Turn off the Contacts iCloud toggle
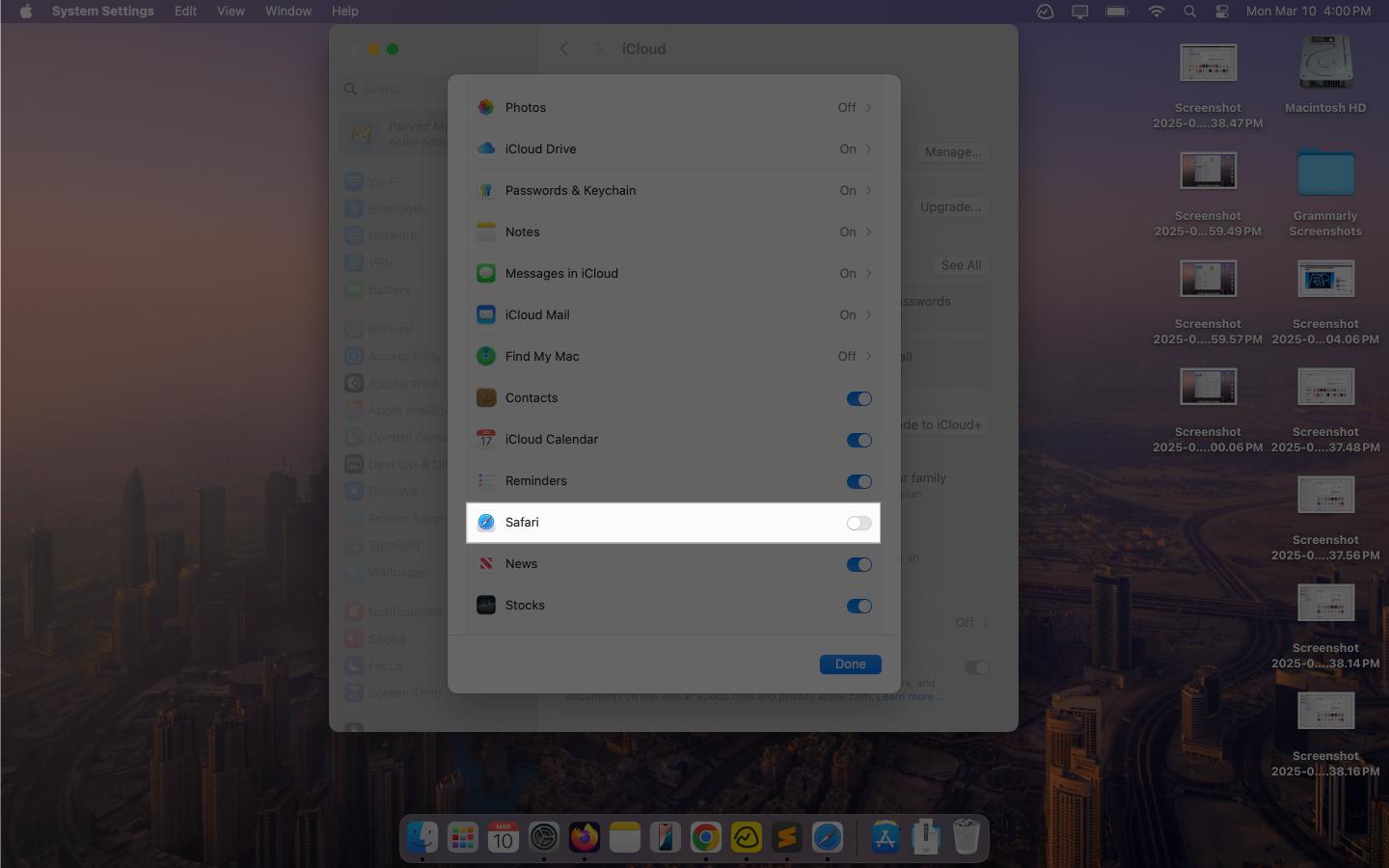 [858, 398]
